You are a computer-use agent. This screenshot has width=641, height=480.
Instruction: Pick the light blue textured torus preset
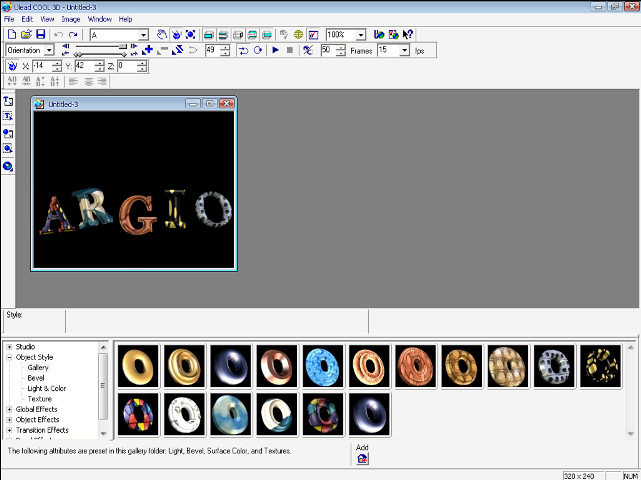click(x=323, y=366)
